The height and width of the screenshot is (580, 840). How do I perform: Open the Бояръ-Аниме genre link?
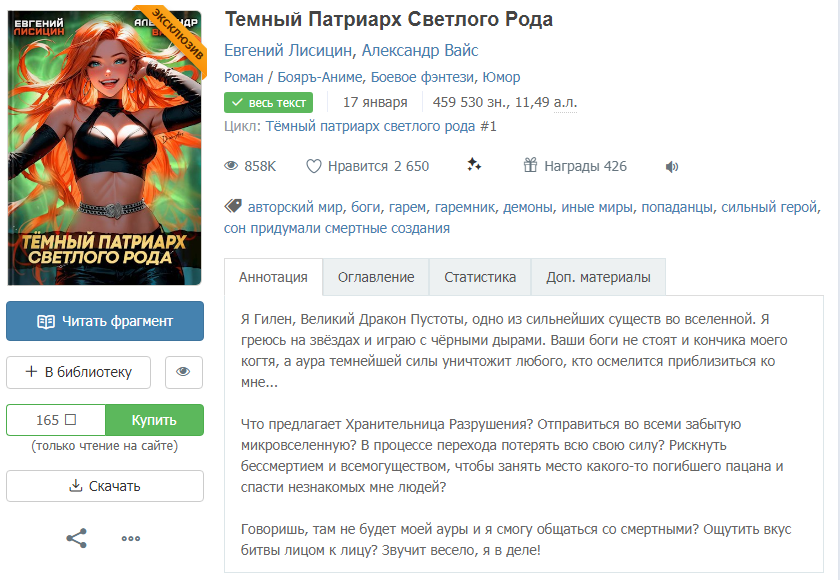(x=320, y=77)
